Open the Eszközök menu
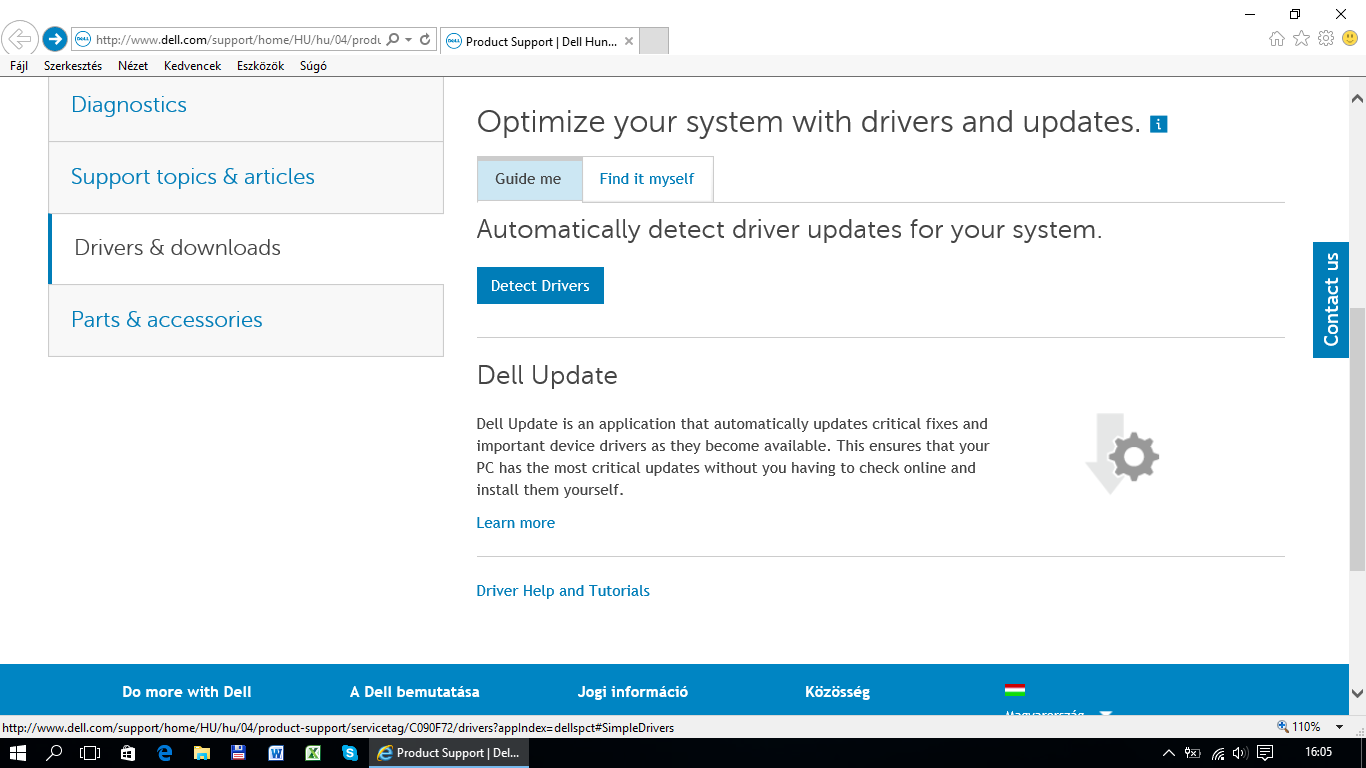This screenshot has width=1366, height=768. point(260,66)
